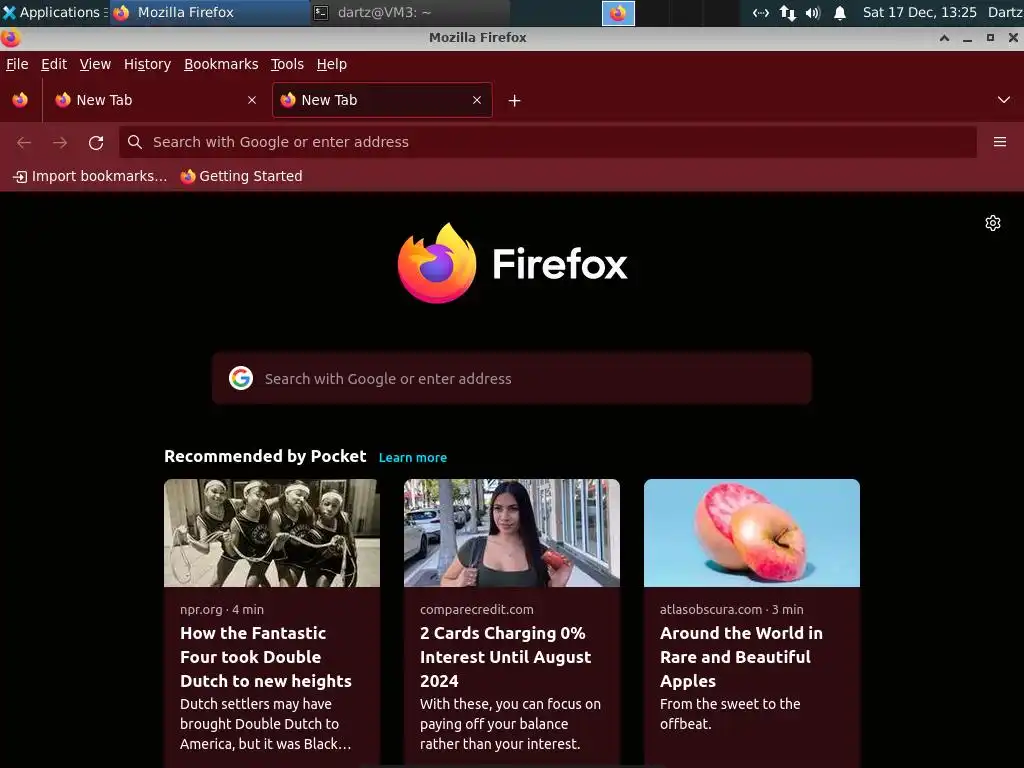The height and width of the screenshot is (768, 1024).
Task: Open Getting Started bookmark
Action: [242, 176]
